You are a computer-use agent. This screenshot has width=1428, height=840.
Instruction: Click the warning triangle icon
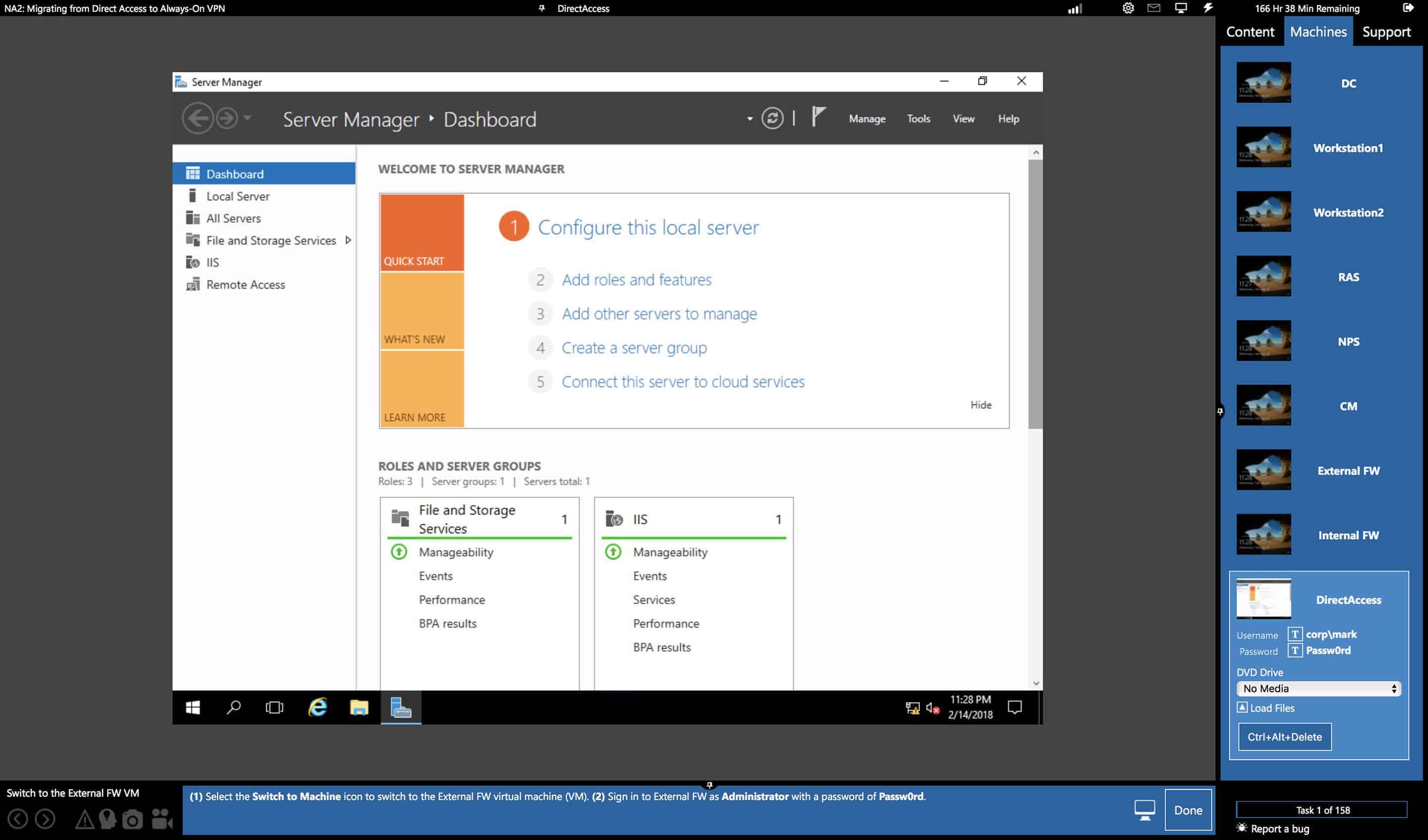click(84, 819)
